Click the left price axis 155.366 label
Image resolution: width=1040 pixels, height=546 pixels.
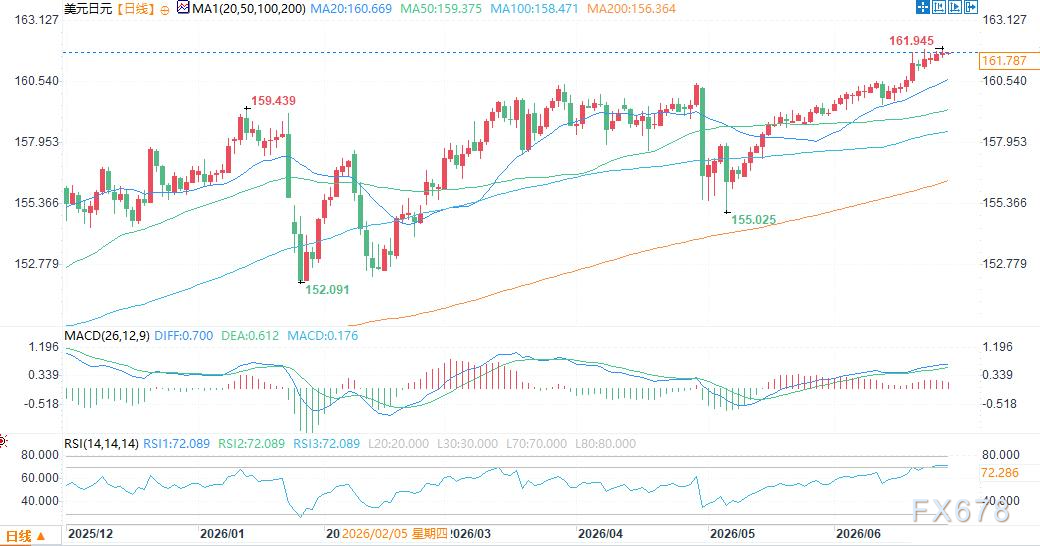pos(36,203)
